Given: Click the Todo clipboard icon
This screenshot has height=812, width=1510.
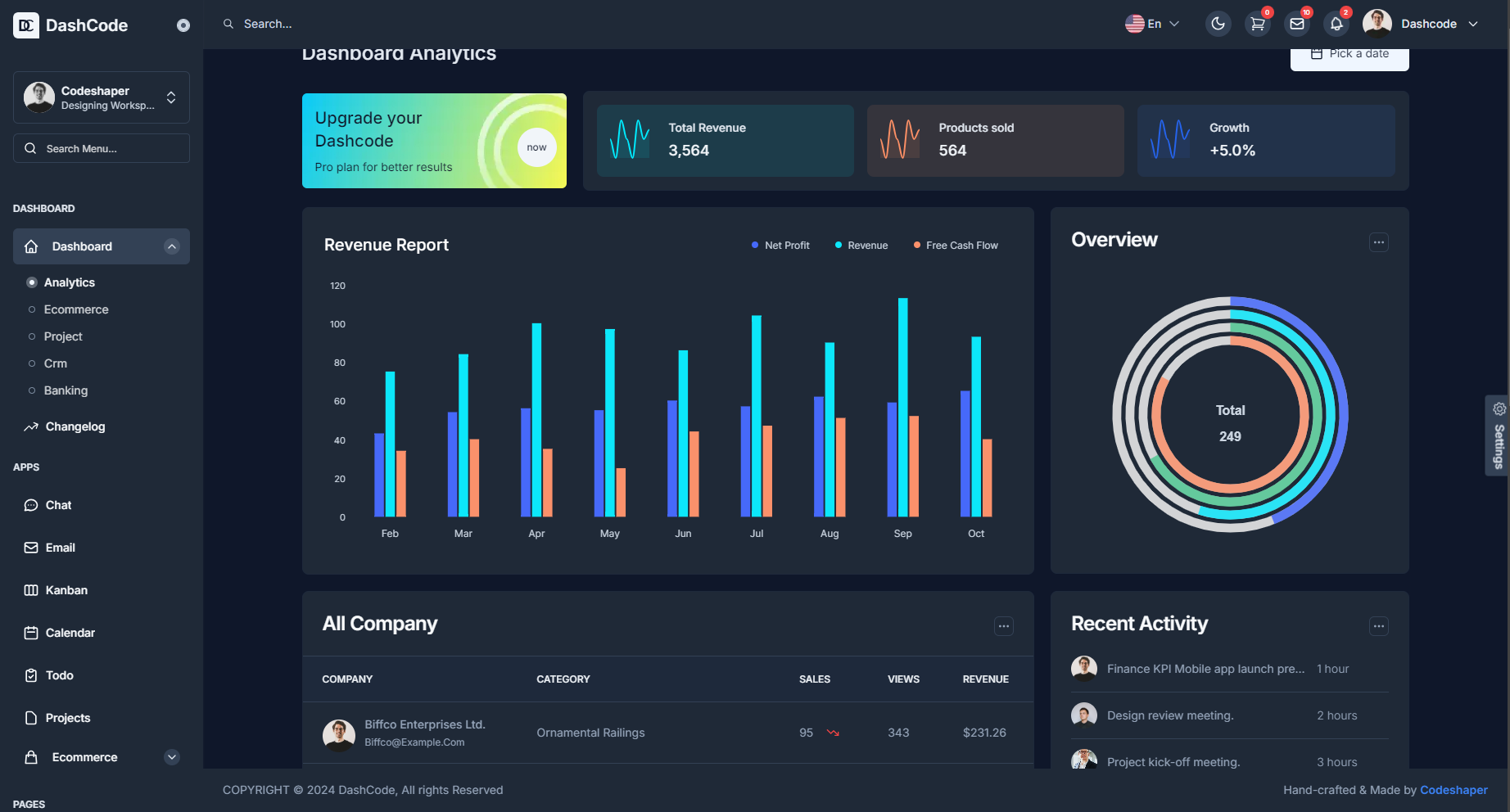Looking at the screenshot, I should (x=31, y=675).
